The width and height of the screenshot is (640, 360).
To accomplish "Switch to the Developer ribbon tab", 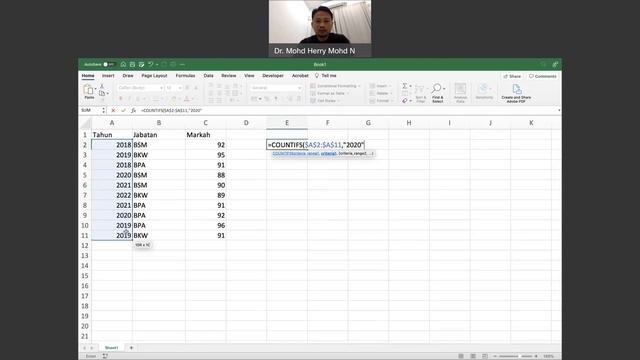I will click(x=273, y=76).
